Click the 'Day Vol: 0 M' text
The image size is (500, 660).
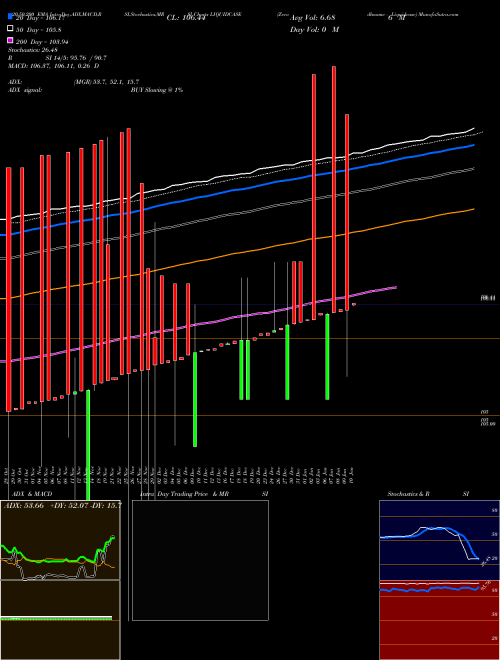coord(314,30)
